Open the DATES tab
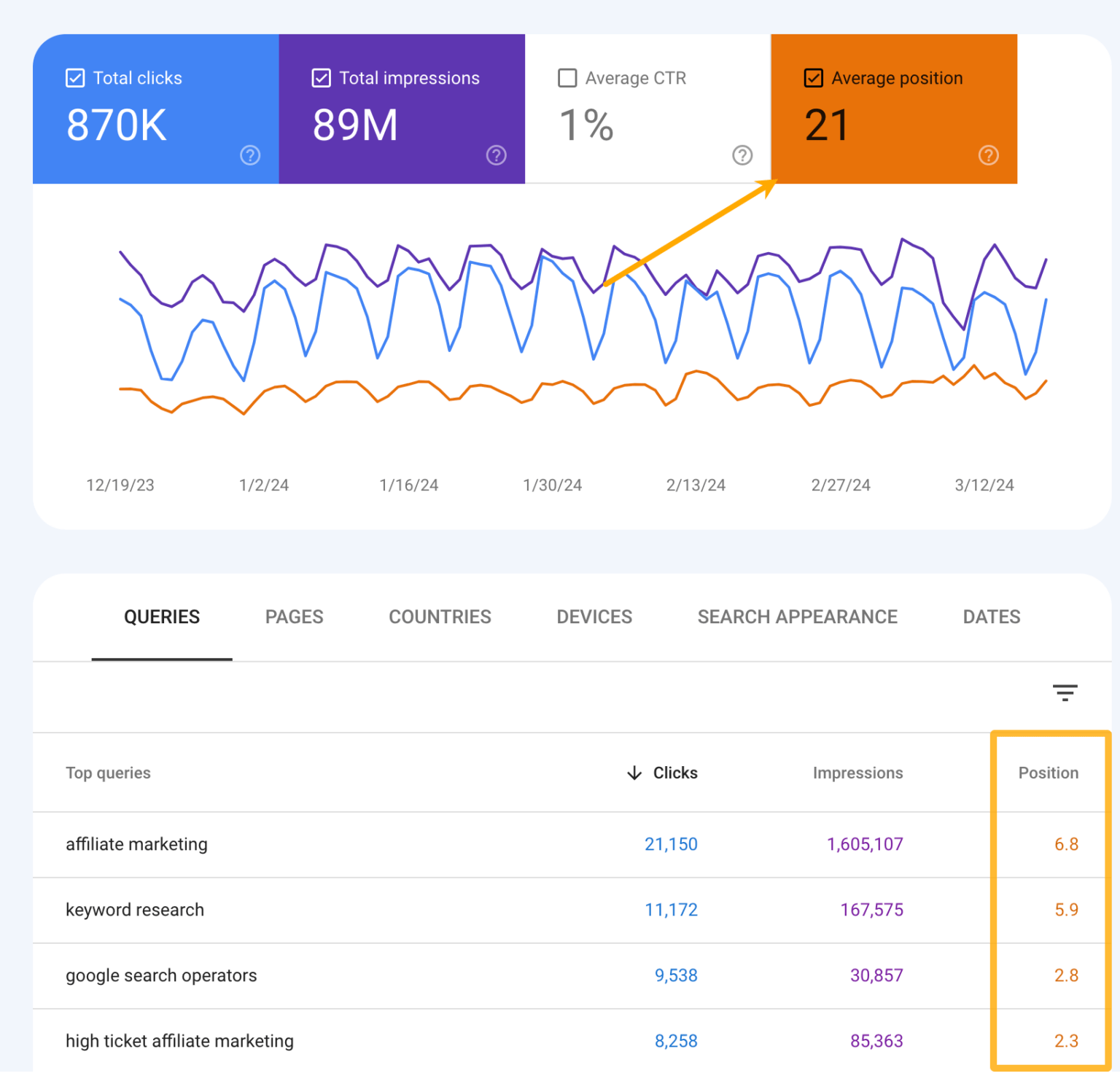 (x=990, y=617)
